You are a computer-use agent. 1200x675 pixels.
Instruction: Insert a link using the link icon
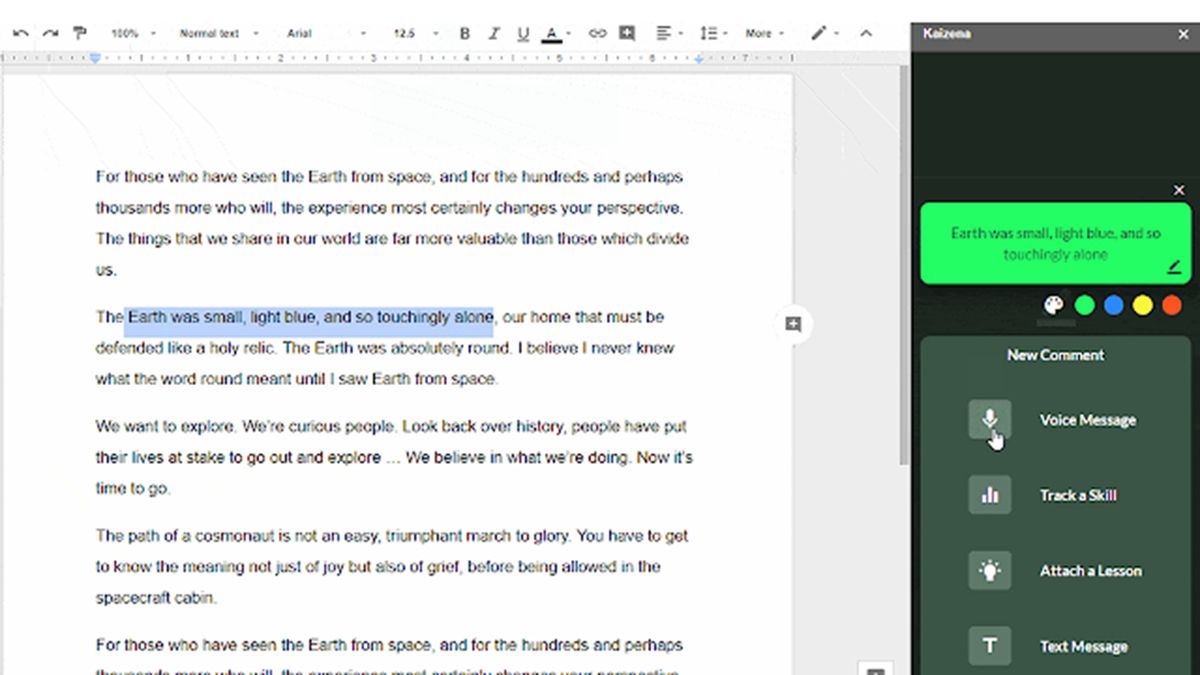click(598, 33)
